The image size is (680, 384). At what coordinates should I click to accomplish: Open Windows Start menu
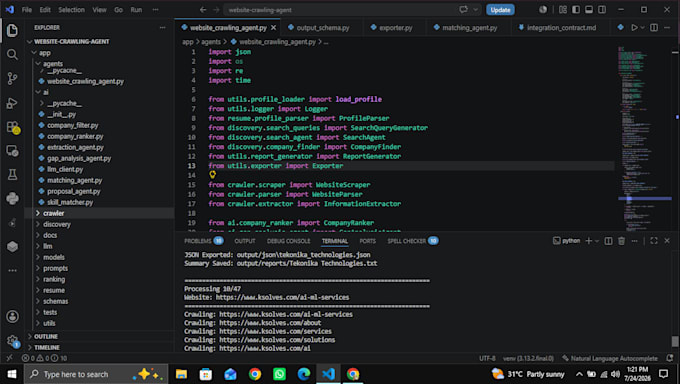(12, 374)
